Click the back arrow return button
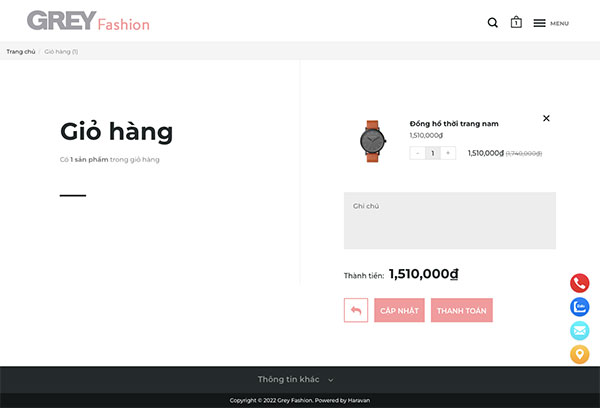600x408 pixels. [356, 310]
